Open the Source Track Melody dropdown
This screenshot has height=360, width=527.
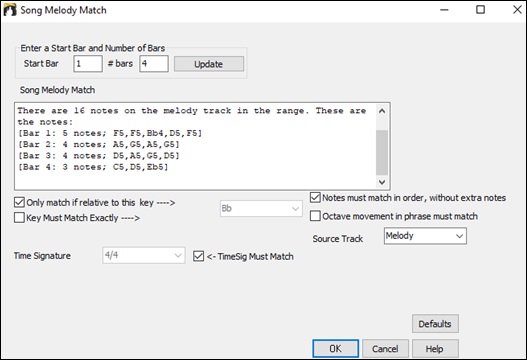425,236
